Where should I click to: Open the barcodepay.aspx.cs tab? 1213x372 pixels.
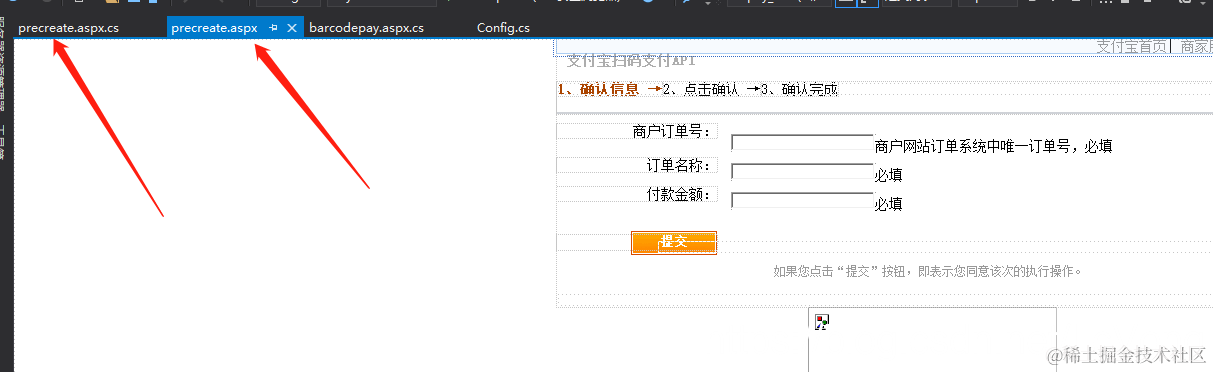[x=366, y=28]
